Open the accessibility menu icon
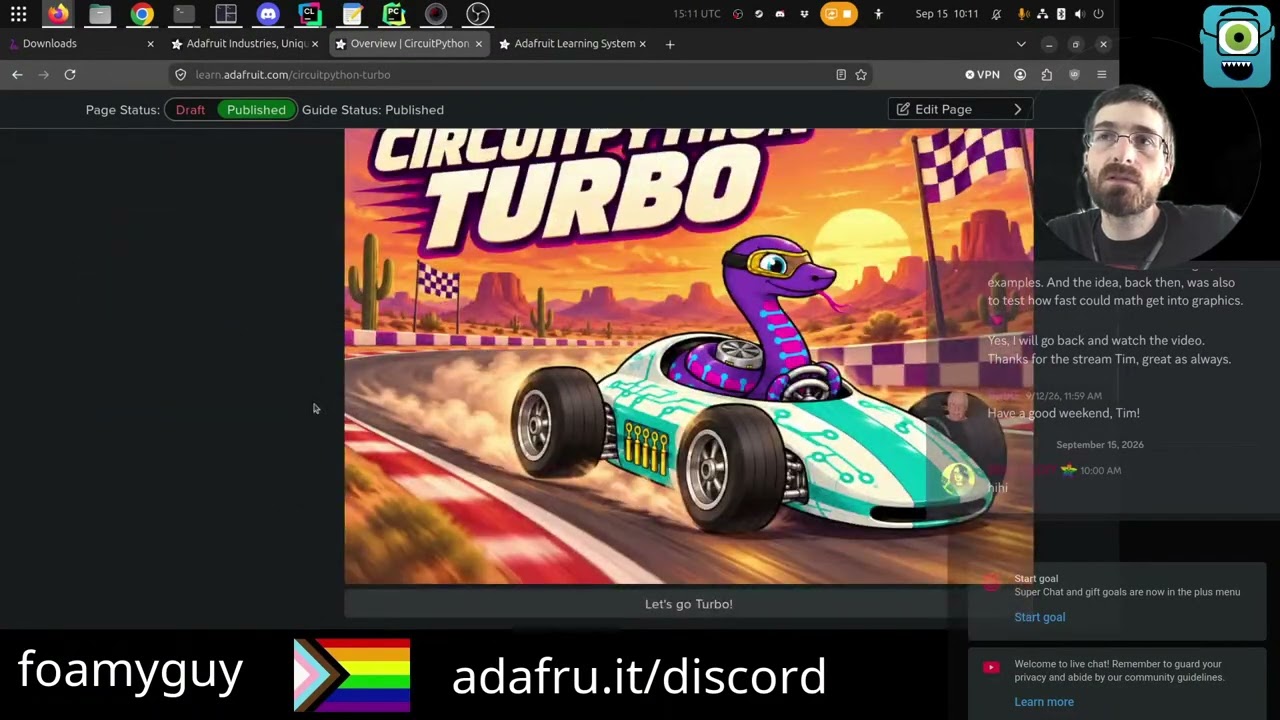 pos(878,14)
